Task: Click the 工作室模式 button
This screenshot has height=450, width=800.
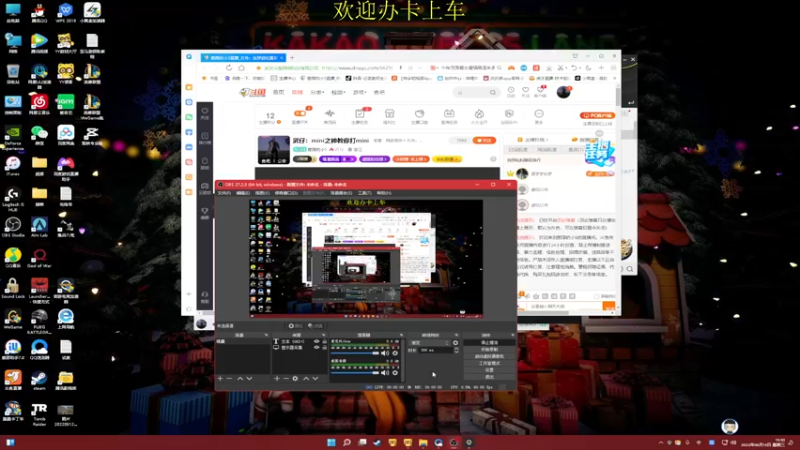Action: (489, 363)
